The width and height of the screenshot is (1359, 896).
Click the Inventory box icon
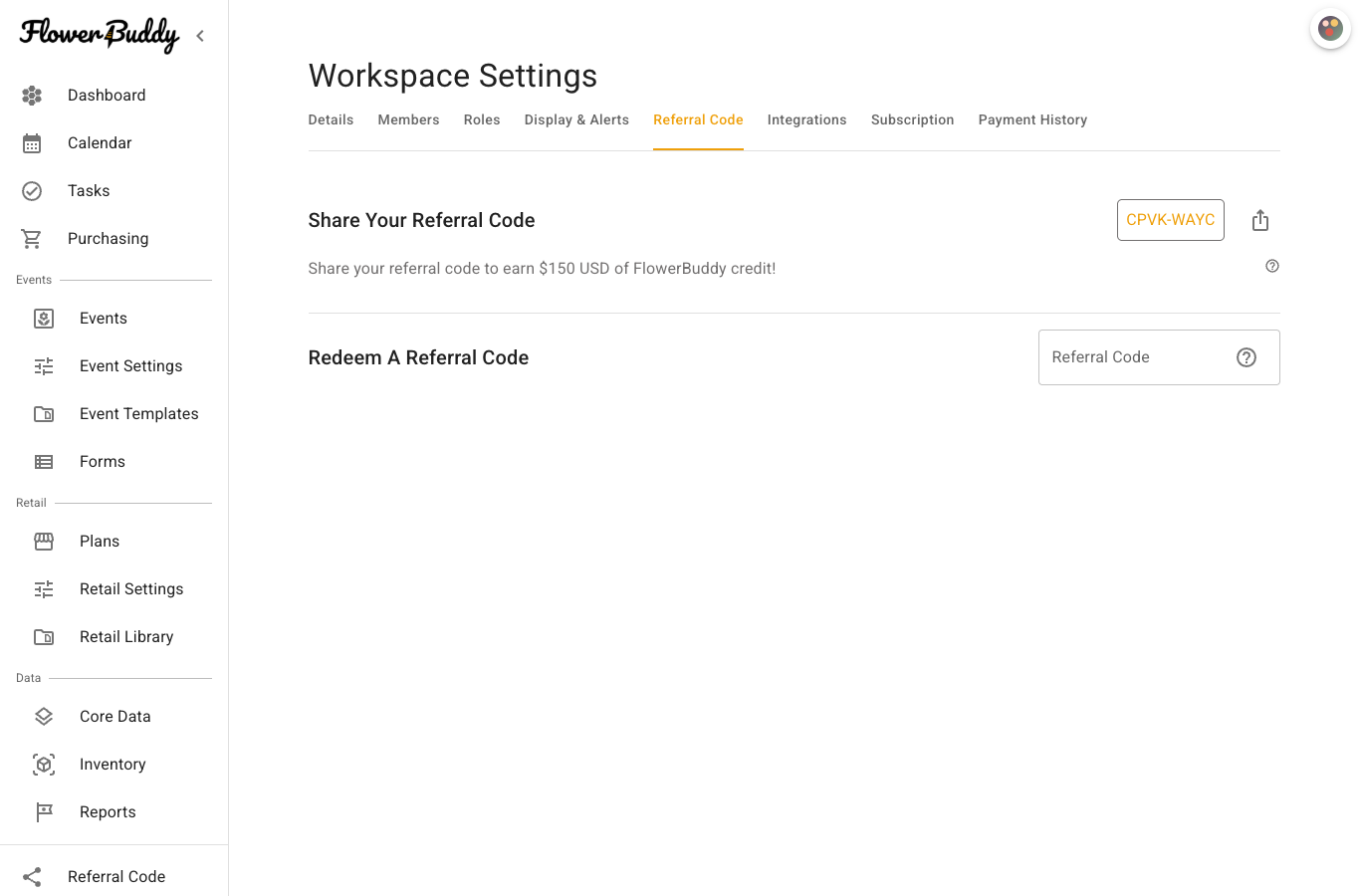(x=44, y=765)
